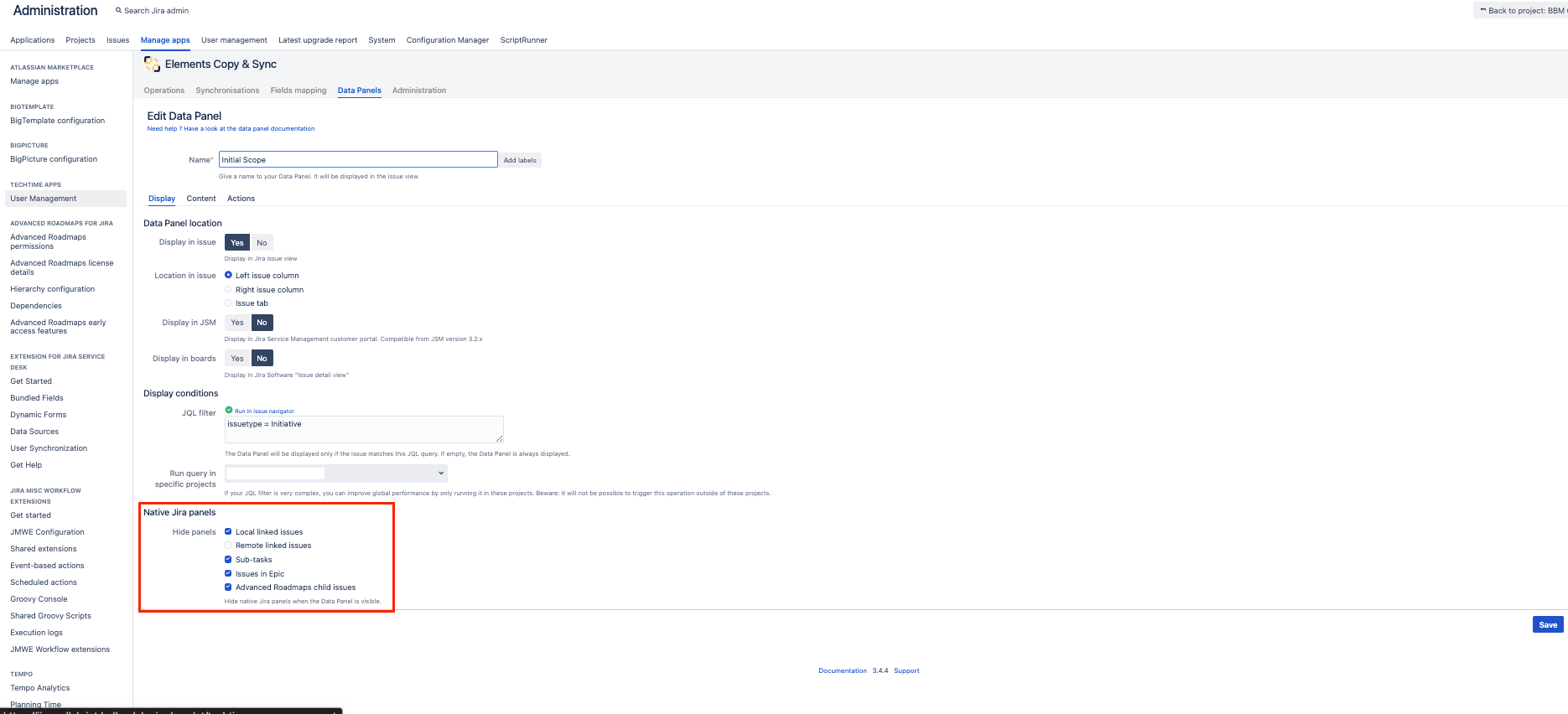Open the Projects admin menu

[x=80, y=40]
